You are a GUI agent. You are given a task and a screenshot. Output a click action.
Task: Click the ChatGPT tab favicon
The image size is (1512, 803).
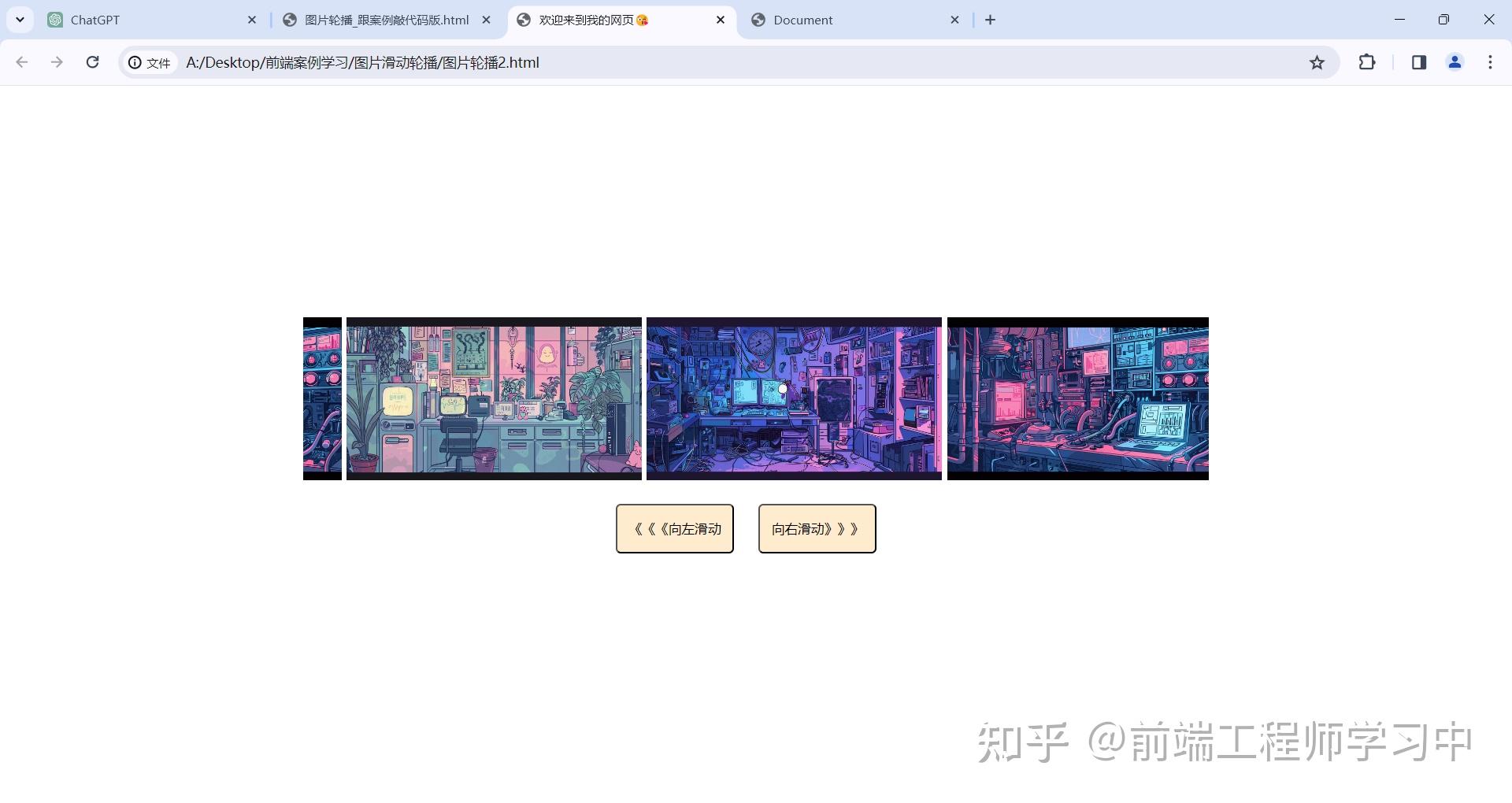55,20
